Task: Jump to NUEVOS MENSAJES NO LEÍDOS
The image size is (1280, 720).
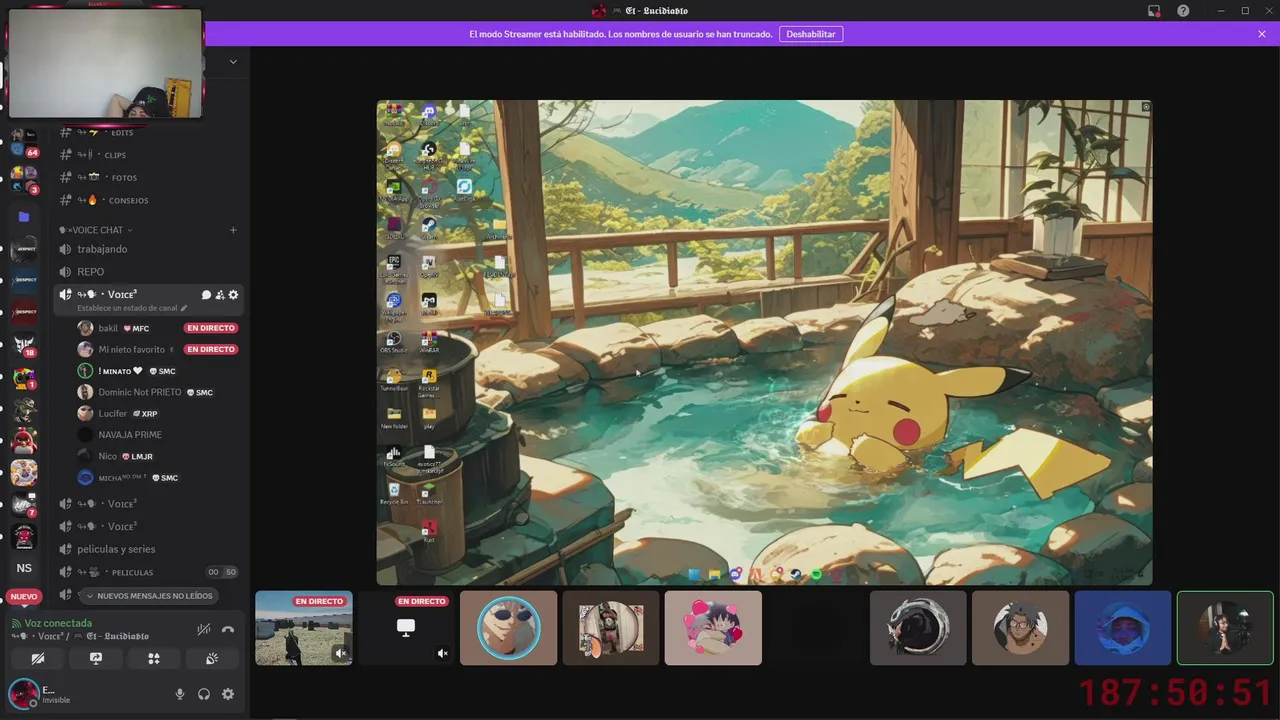Action: point(150,596)
